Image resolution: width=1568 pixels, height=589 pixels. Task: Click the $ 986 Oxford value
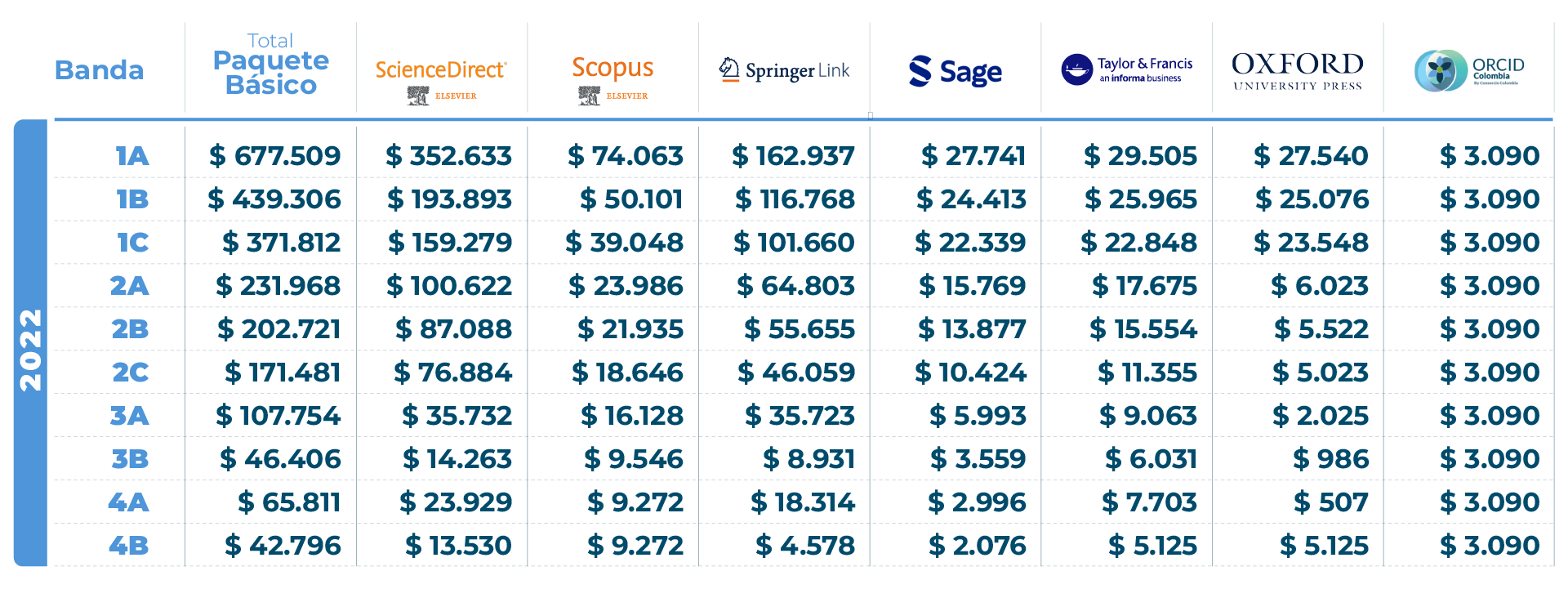pyautogui.click(x=1330, y=459)
